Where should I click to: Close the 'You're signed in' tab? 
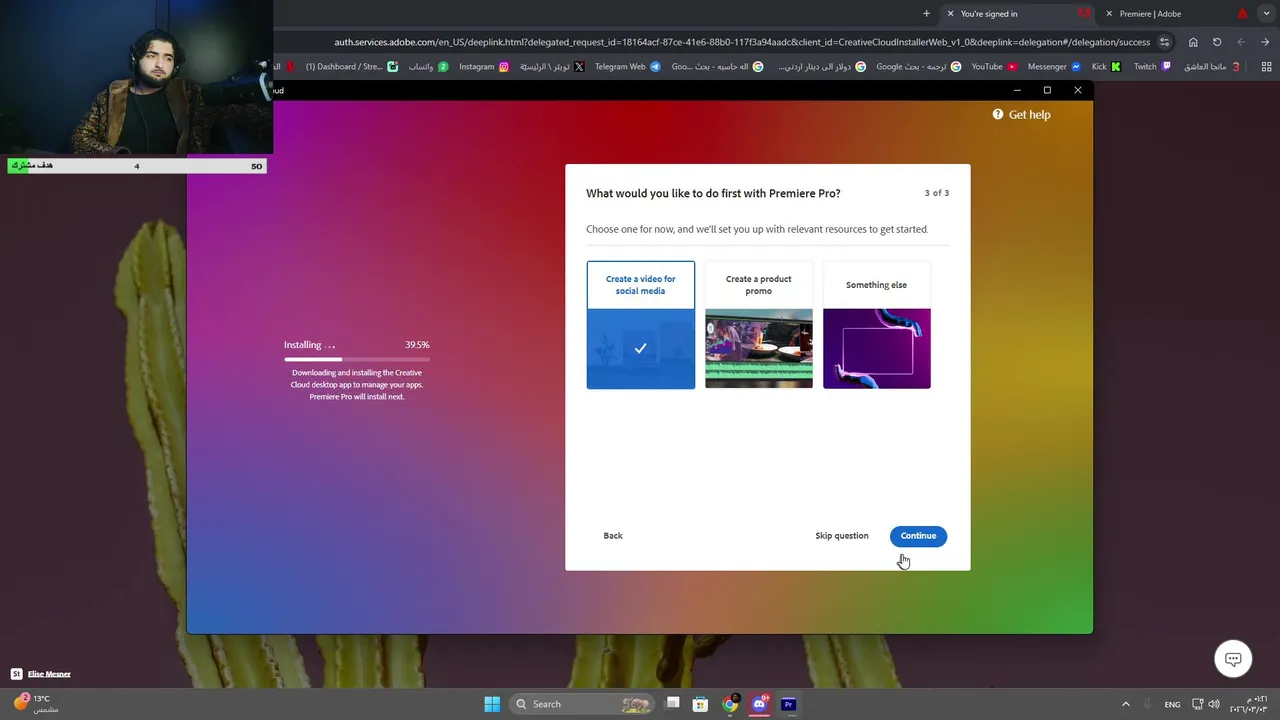coord(950,14)
